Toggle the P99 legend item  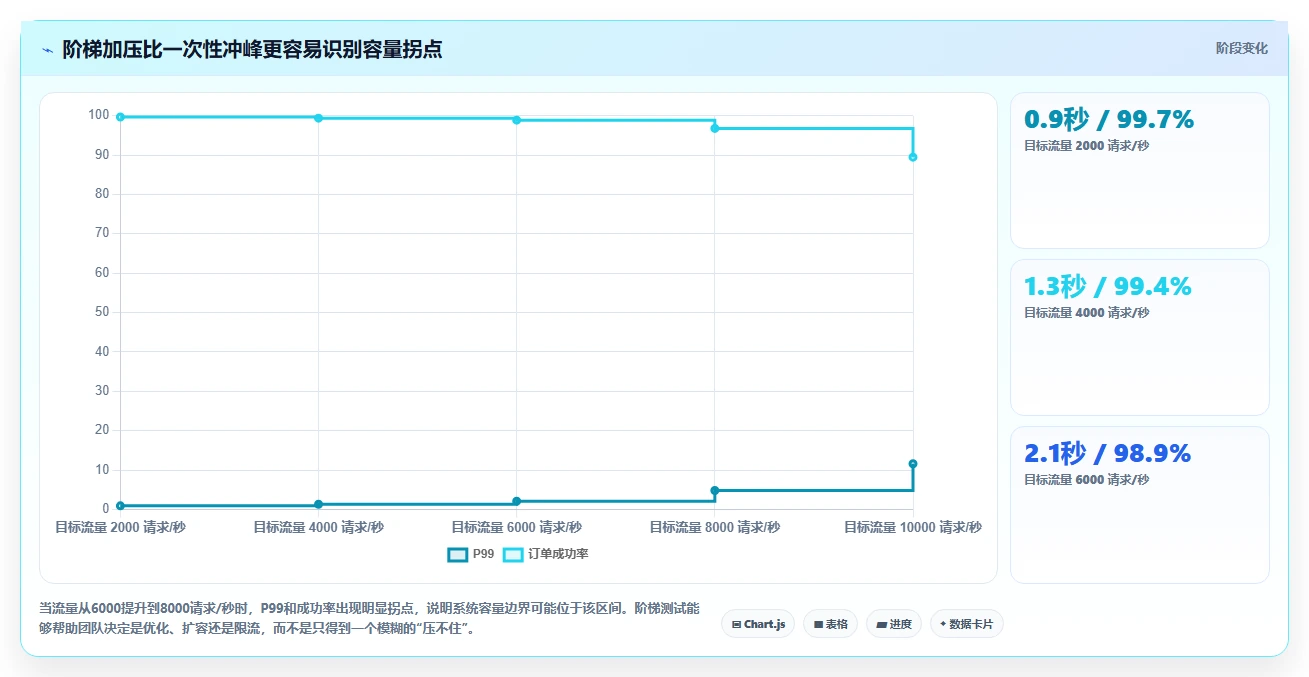point(471,554)
